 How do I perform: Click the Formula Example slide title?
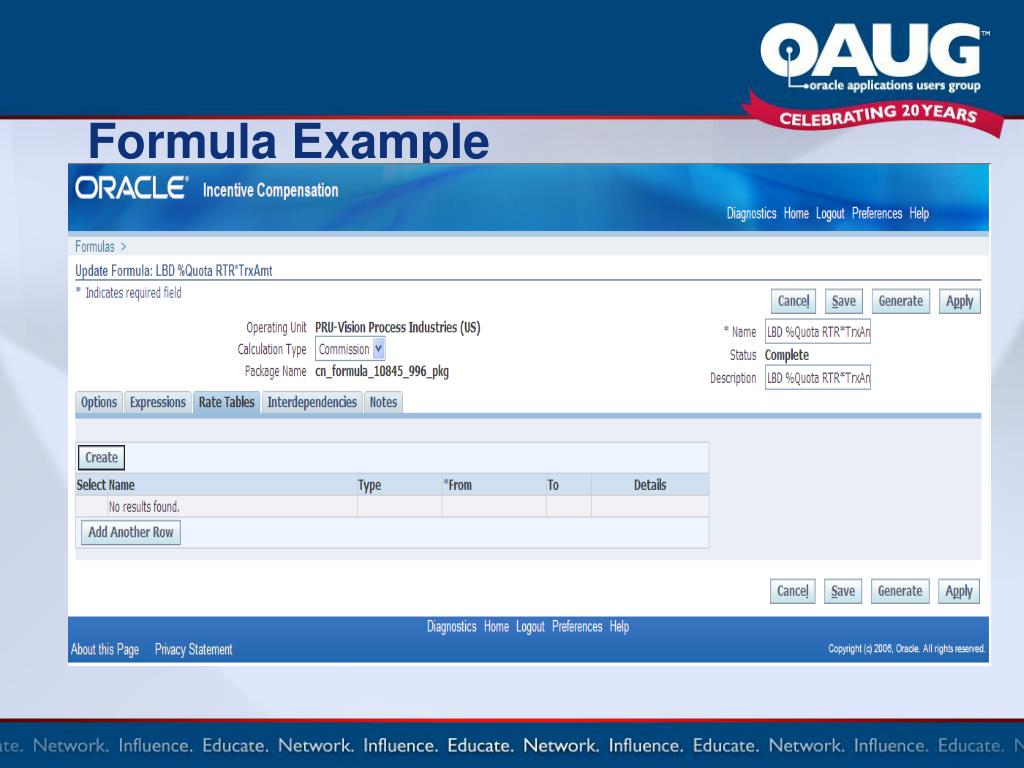[289, 141]
